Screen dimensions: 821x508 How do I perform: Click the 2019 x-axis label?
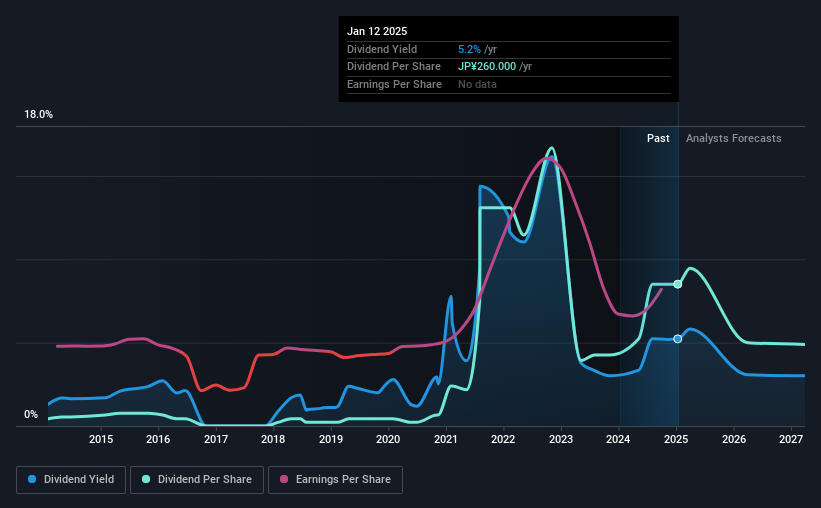(331, 439)
